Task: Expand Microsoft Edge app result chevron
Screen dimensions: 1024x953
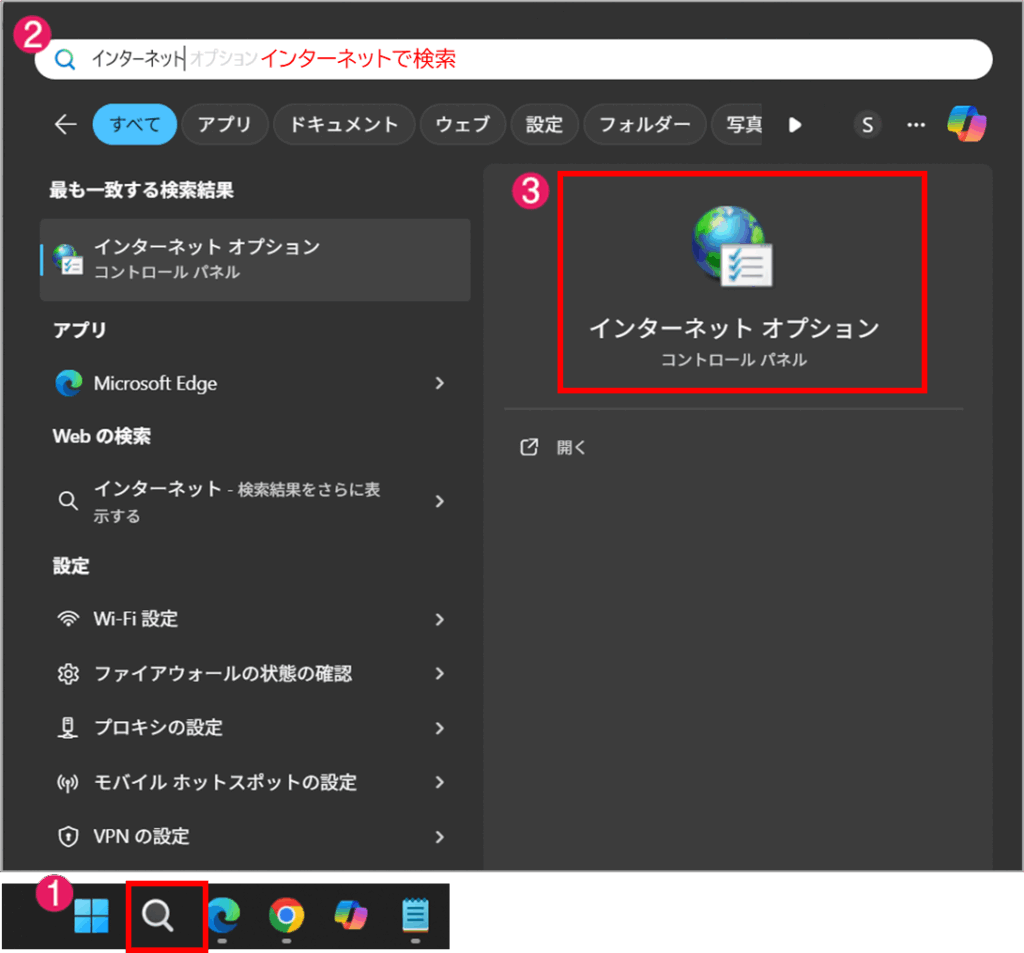Action: 439,384
